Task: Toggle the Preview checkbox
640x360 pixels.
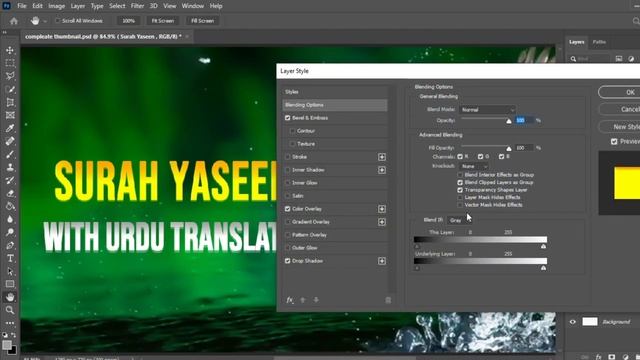Action: pos(614,142)
